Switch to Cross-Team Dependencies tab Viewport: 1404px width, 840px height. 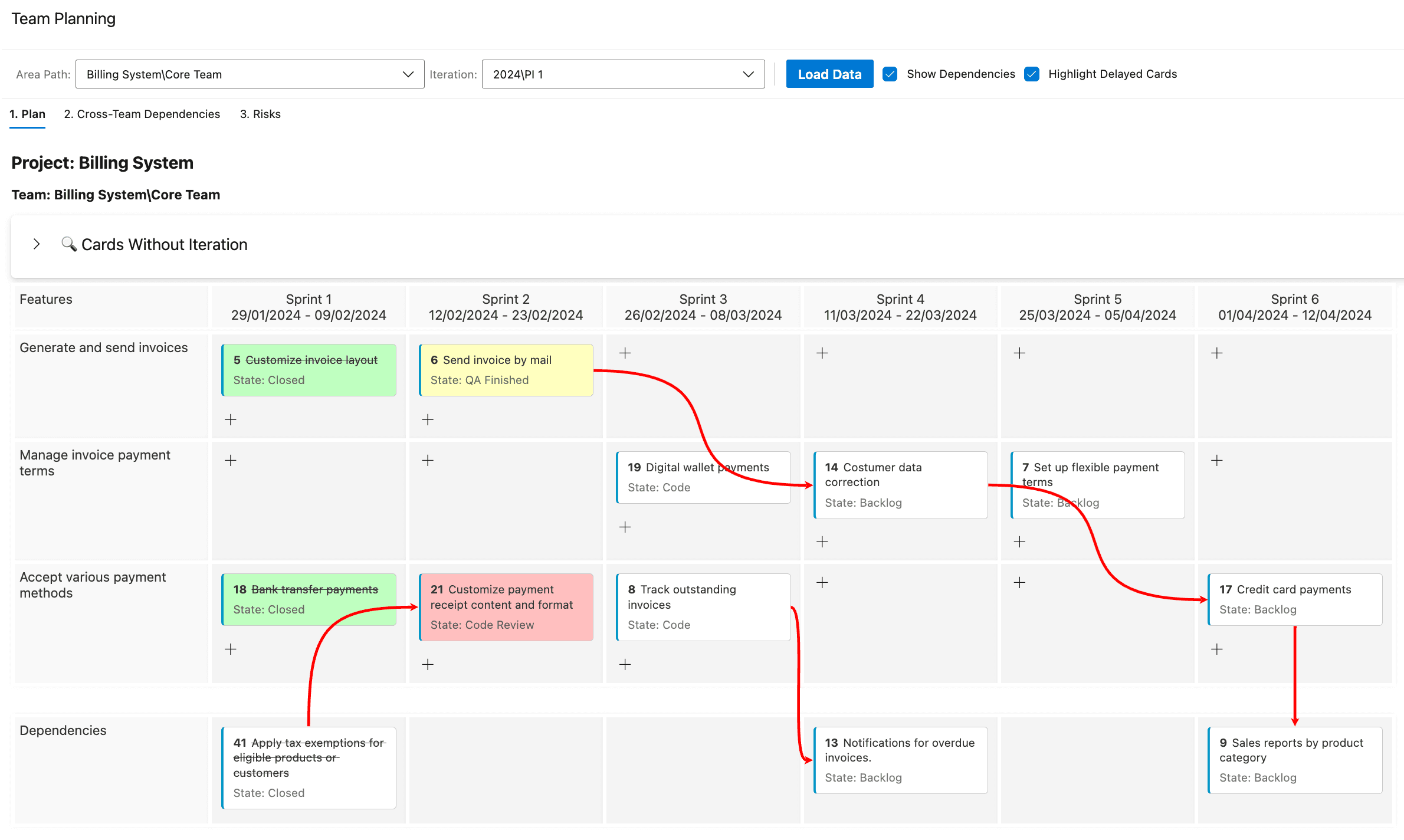[142, 113]
